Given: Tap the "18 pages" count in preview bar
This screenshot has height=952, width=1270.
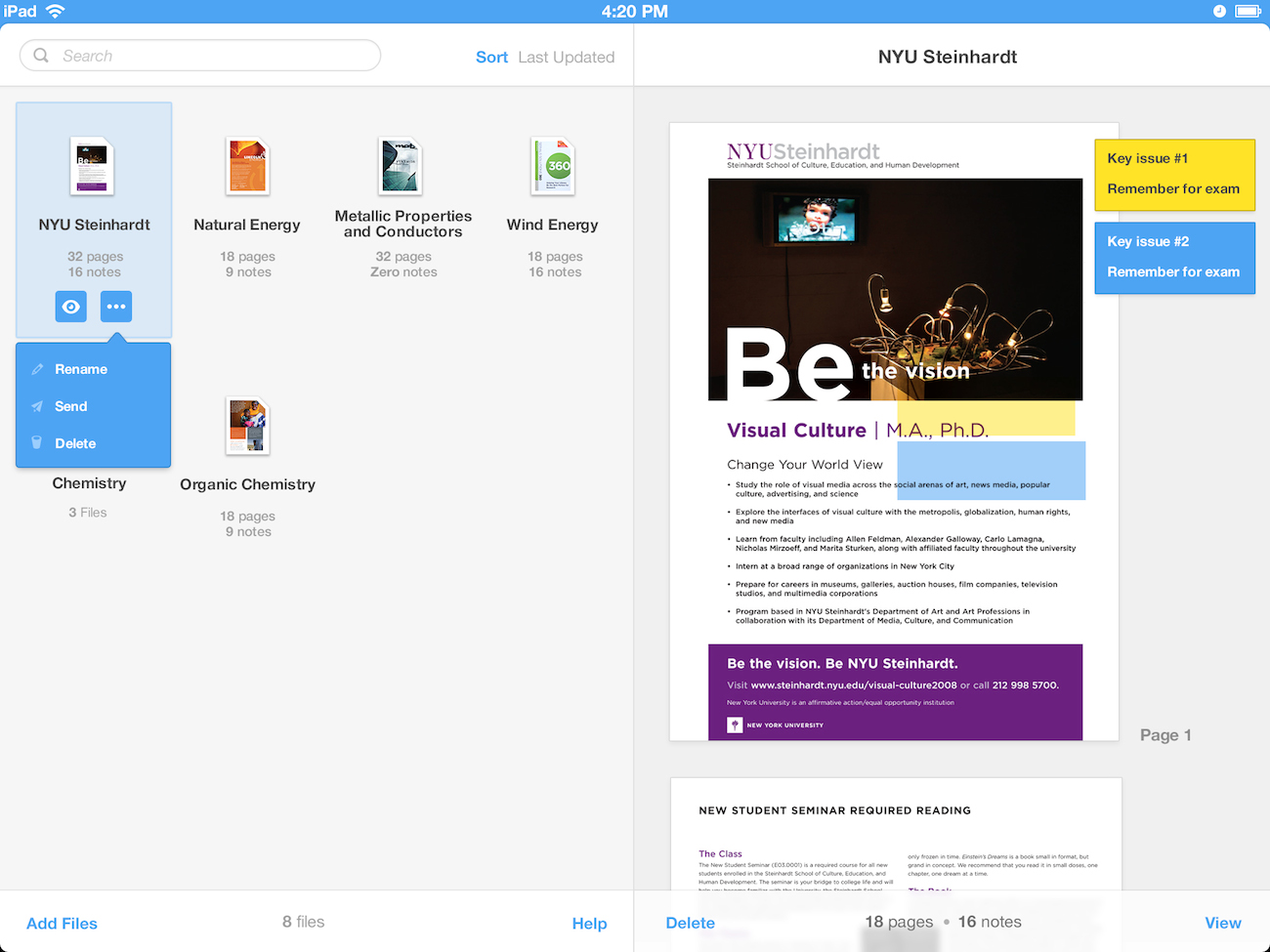Looking at the screenshot, I should click(x=899, y=922).
